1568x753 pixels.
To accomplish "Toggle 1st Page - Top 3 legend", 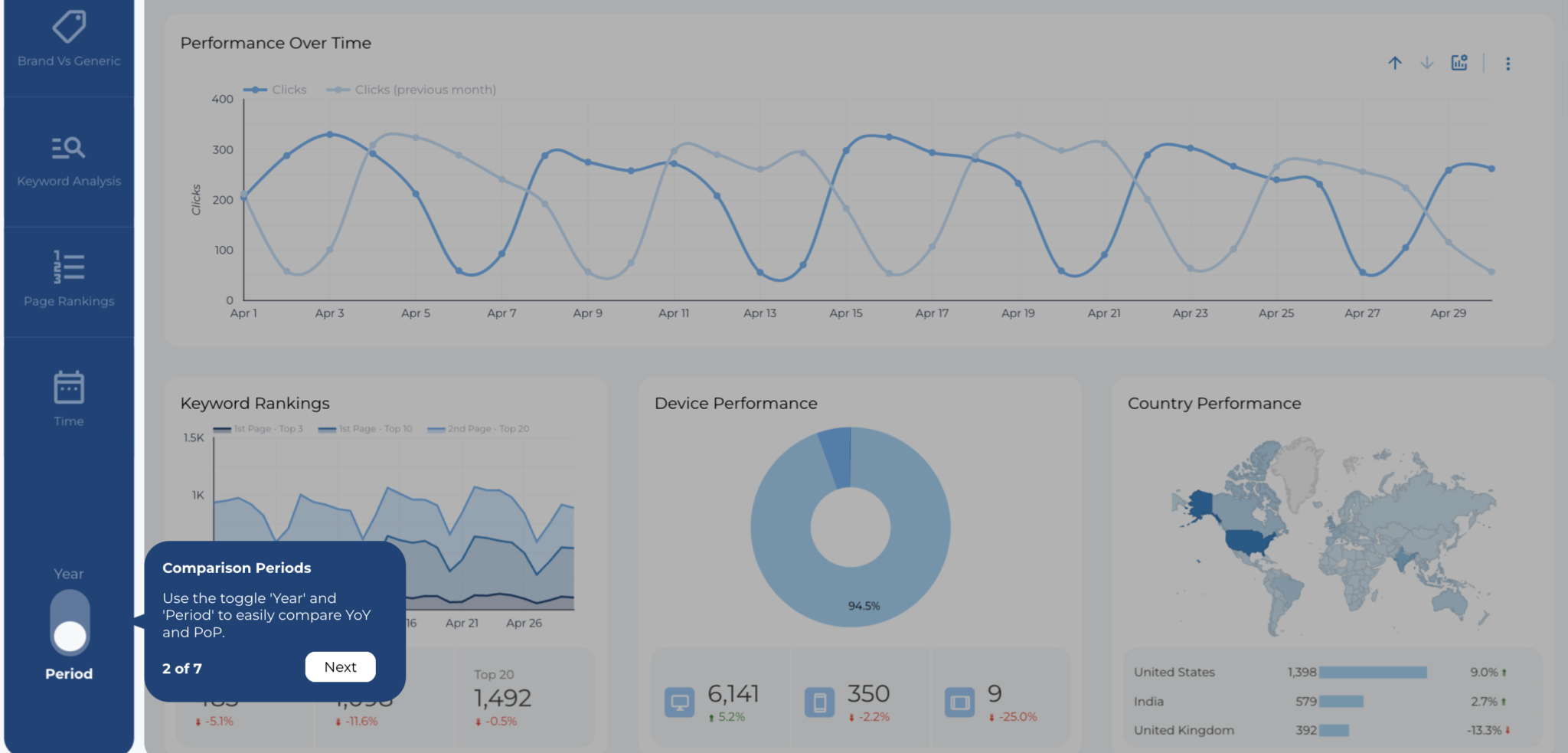I will click(x=258, y=429).
